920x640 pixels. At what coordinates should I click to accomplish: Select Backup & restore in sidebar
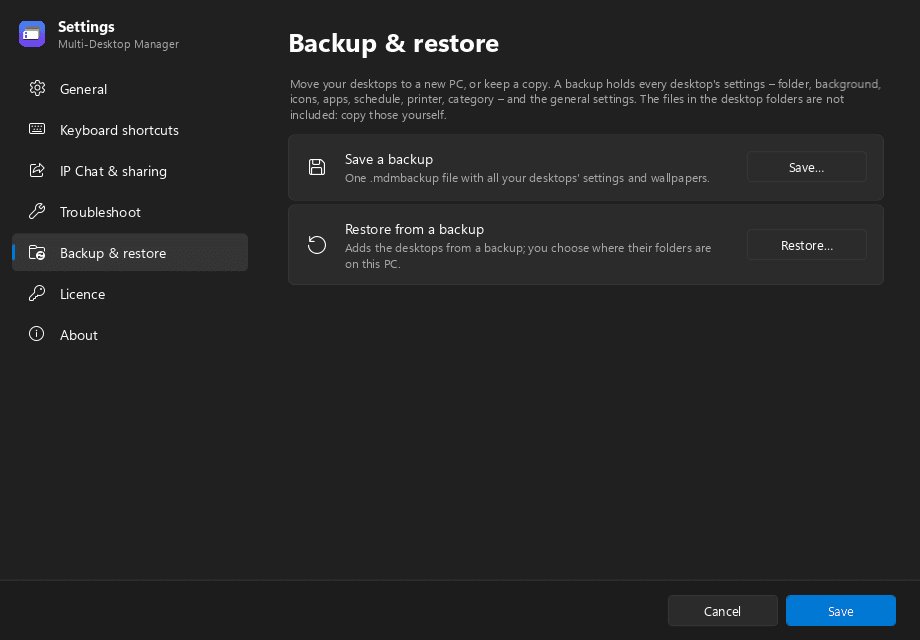click(130, 253)
